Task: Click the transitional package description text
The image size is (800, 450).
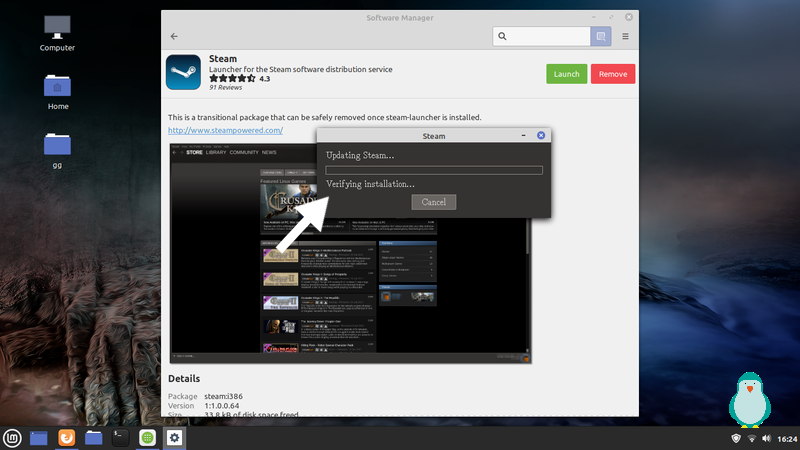Action: (x=324, y=117)
